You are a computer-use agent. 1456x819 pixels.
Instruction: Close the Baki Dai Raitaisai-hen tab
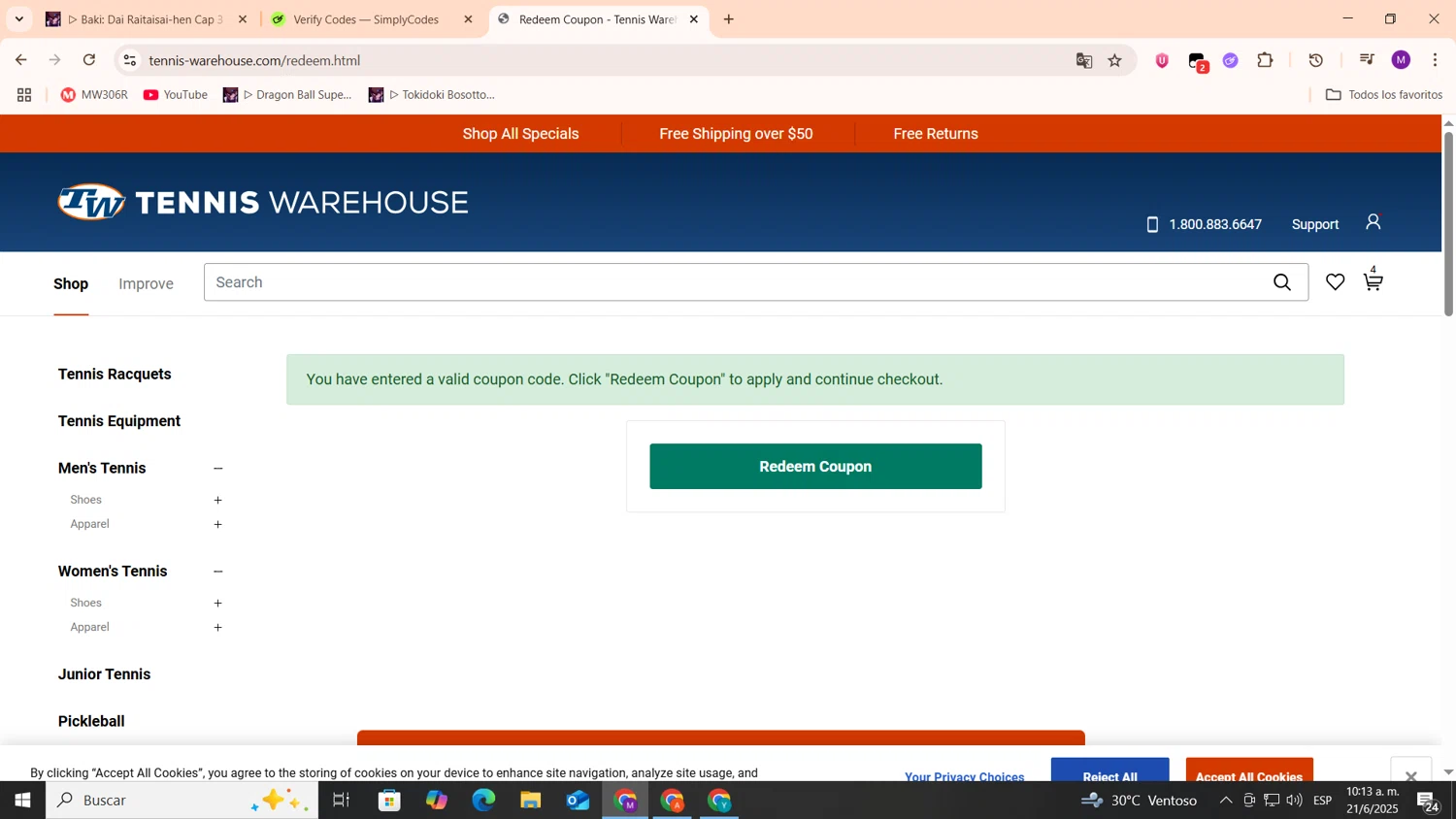(x=243, y=19)
